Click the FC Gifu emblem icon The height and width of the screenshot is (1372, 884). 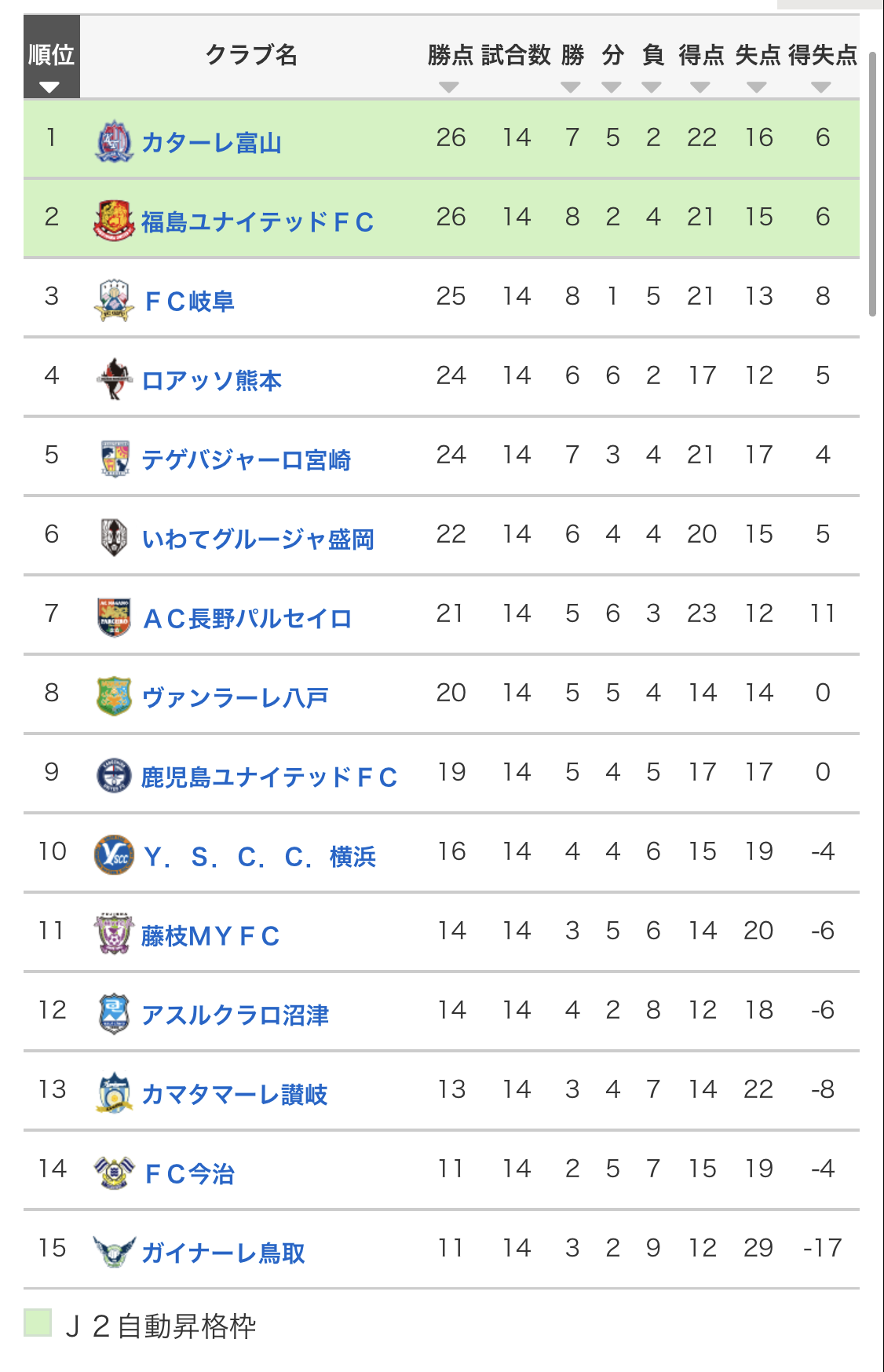114,300
